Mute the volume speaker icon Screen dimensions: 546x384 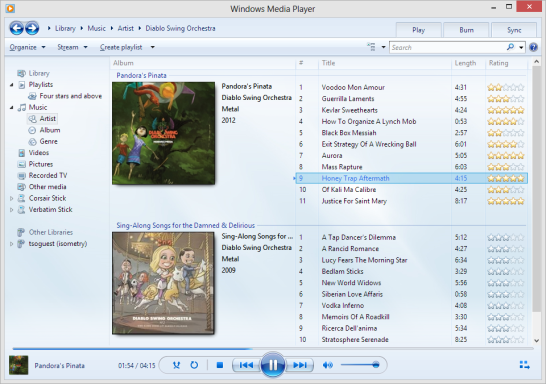(x=328, y=365)
